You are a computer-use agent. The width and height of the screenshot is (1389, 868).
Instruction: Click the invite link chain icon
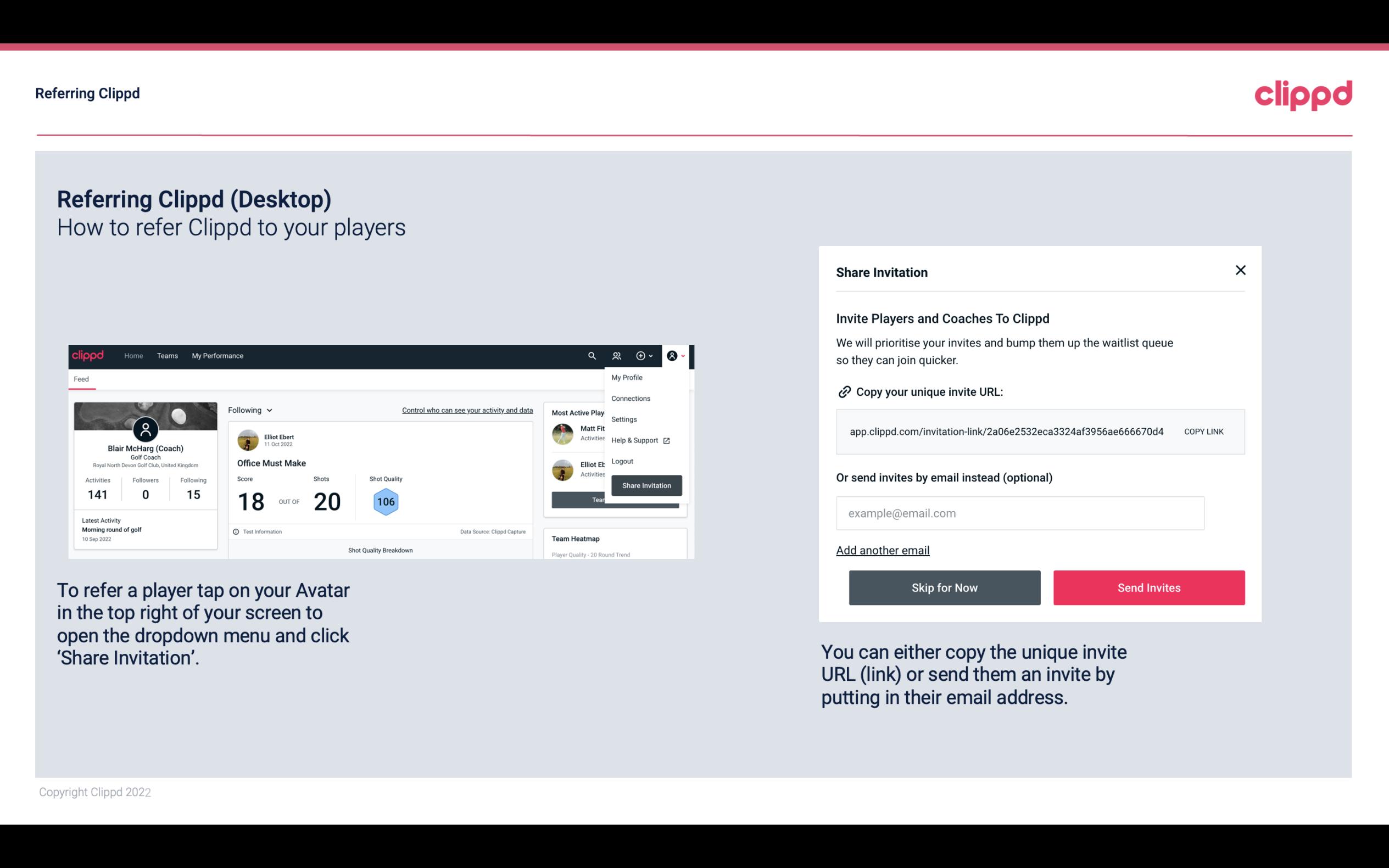click(843, 391)
